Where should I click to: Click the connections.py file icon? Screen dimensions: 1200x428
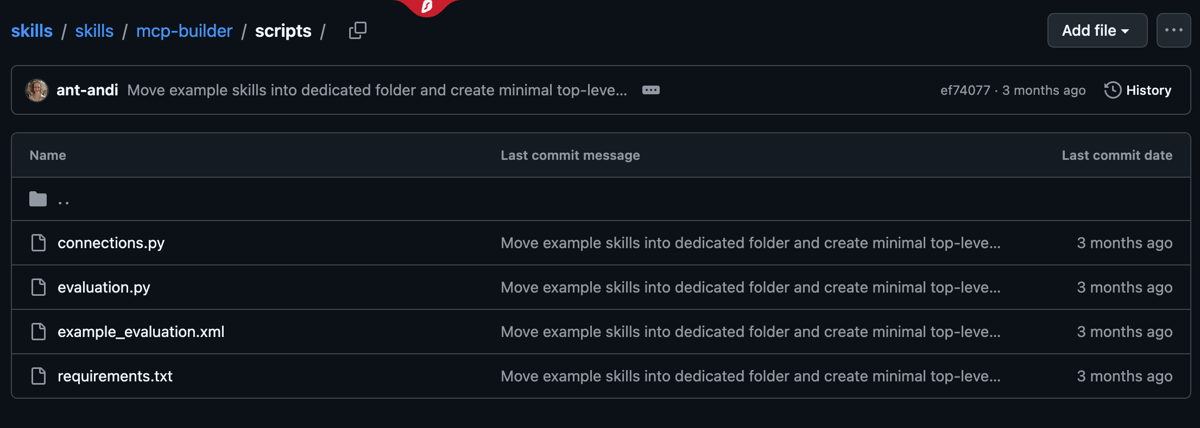tap(39, 243)
